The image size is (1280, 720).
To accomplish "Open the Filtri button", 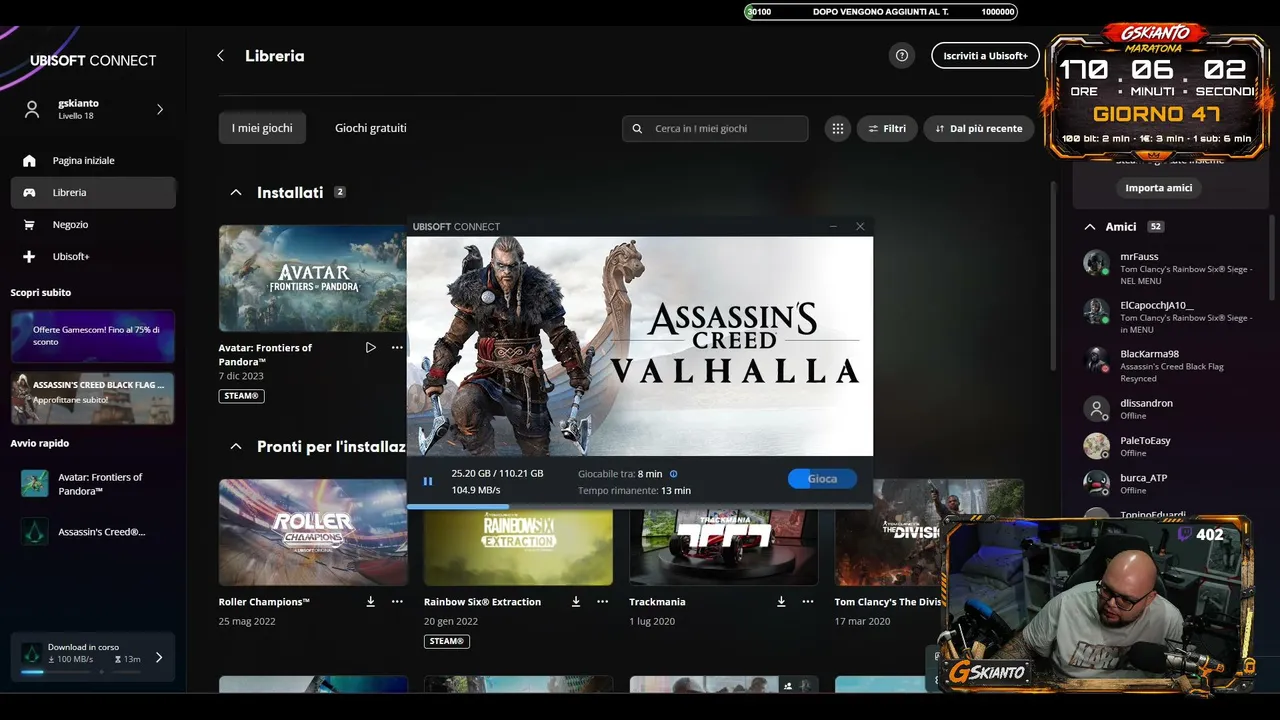I will point(887,129).
